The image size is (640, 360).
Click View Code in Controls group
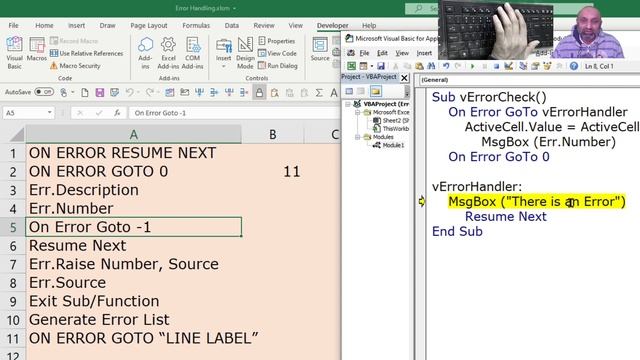pyautogui.click(x=277, y=53)
